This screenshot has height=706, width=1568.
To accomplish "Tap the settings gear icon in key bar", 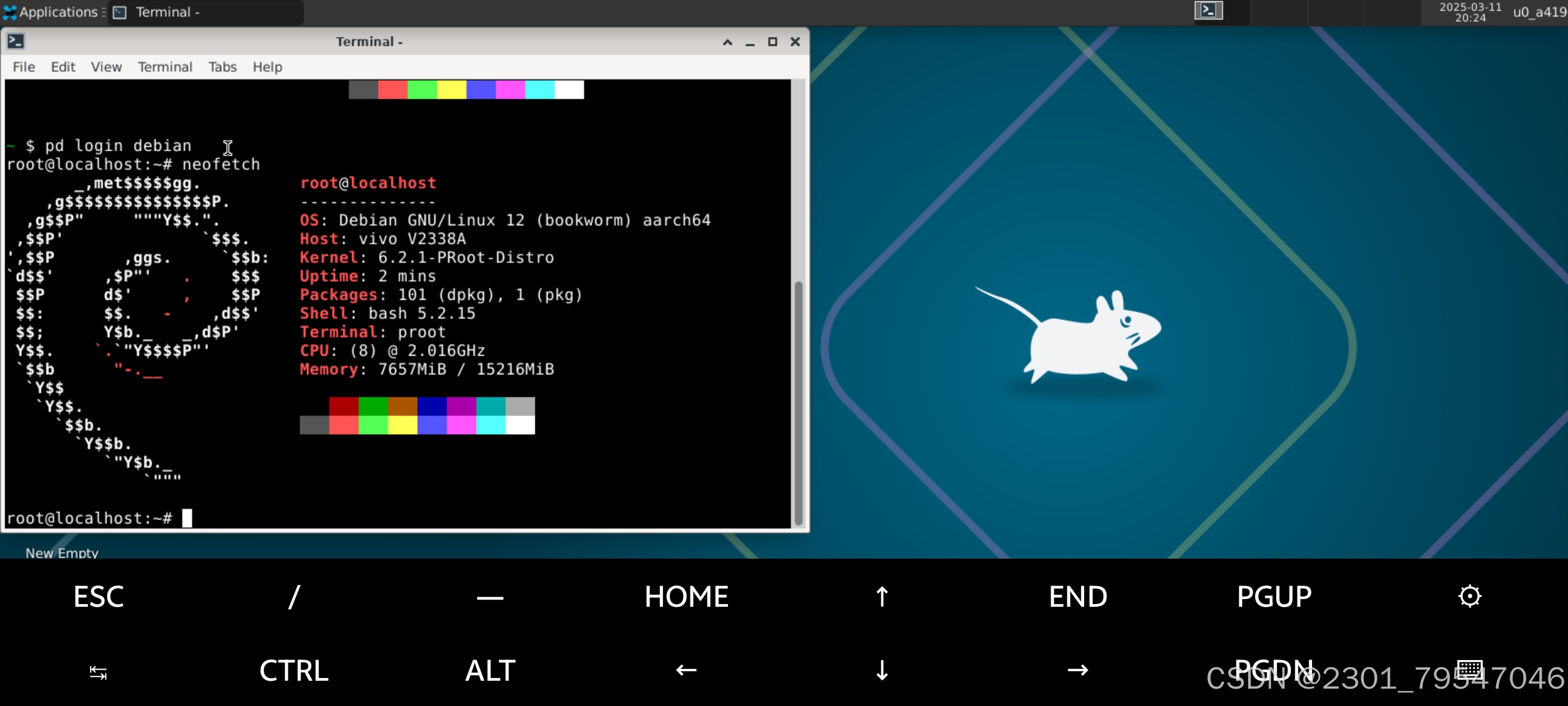I will [x=1469, y=596].
